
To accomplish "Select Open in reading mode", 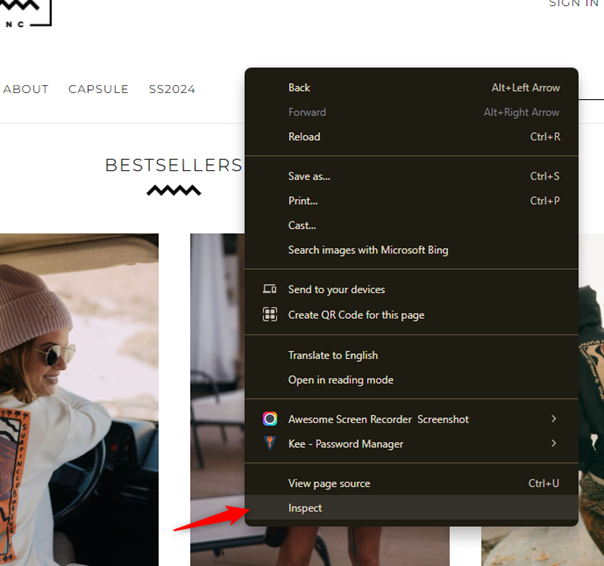I will pyautogui.click(x=340, y=380).
